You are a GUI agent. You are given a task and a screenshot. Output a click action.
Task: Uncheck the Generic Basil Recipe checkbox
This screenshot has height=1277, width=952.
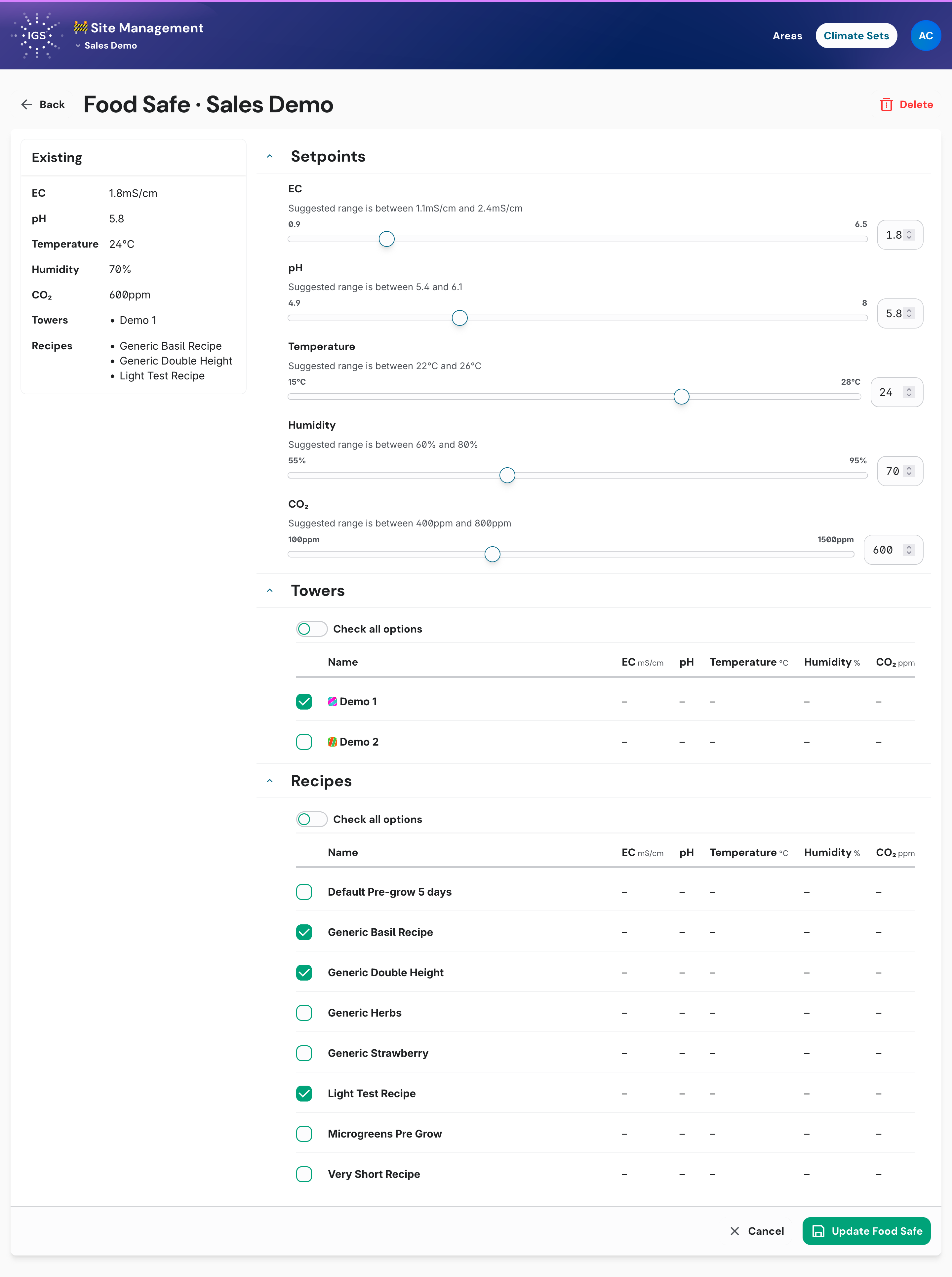click(304, 932)
